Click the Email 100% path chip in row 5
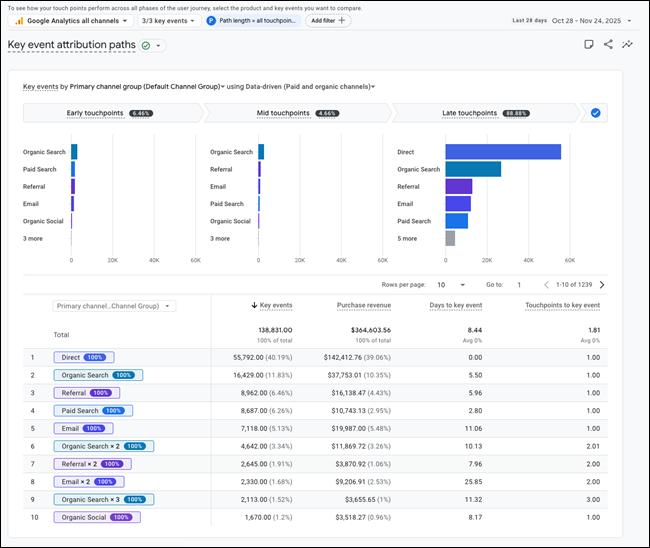The image size is (650, 548). tap(83, 429)
